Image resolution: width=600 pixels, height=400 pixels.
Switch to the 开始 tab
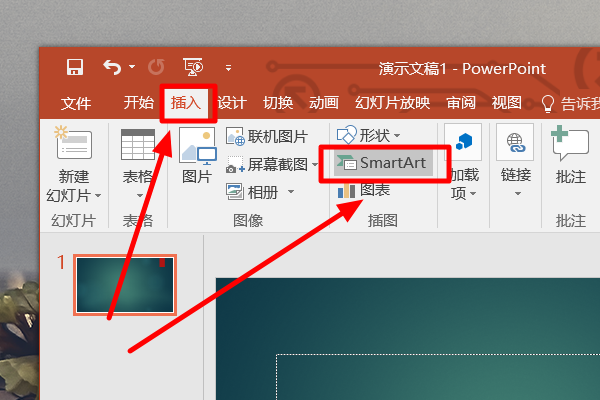tap(139, 103)
